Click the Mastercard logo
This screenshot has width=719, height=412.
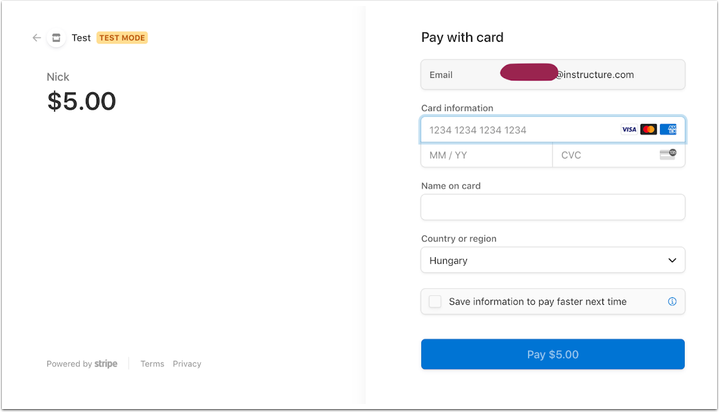(648, 130)
